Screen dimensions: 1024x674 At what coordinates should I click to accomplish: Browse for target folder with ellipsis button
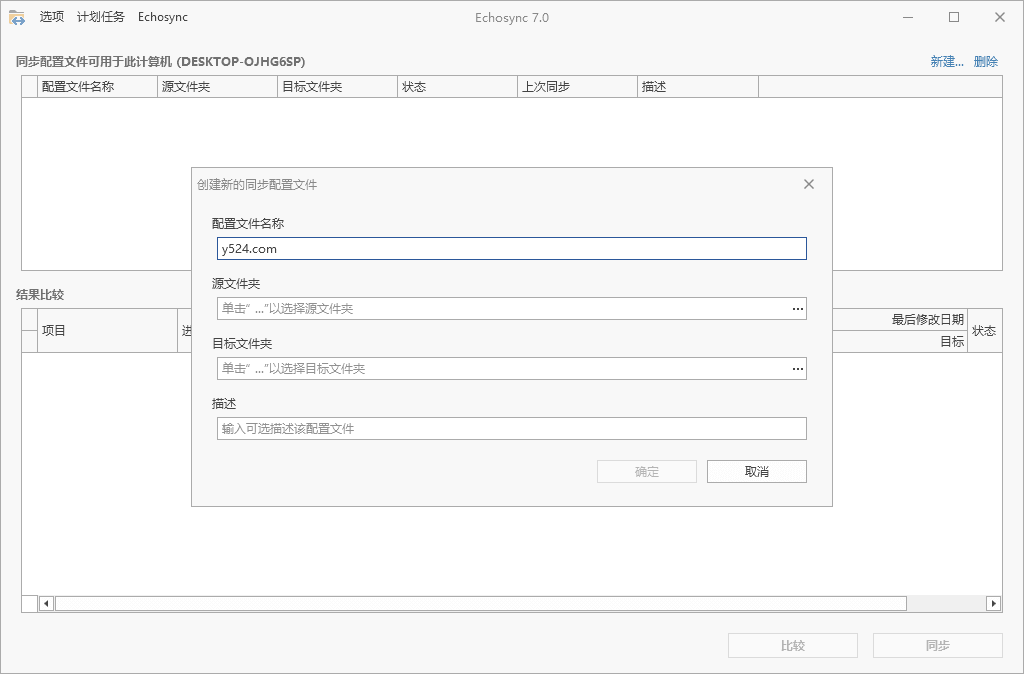pyautogui.click(x=797, y=369)
